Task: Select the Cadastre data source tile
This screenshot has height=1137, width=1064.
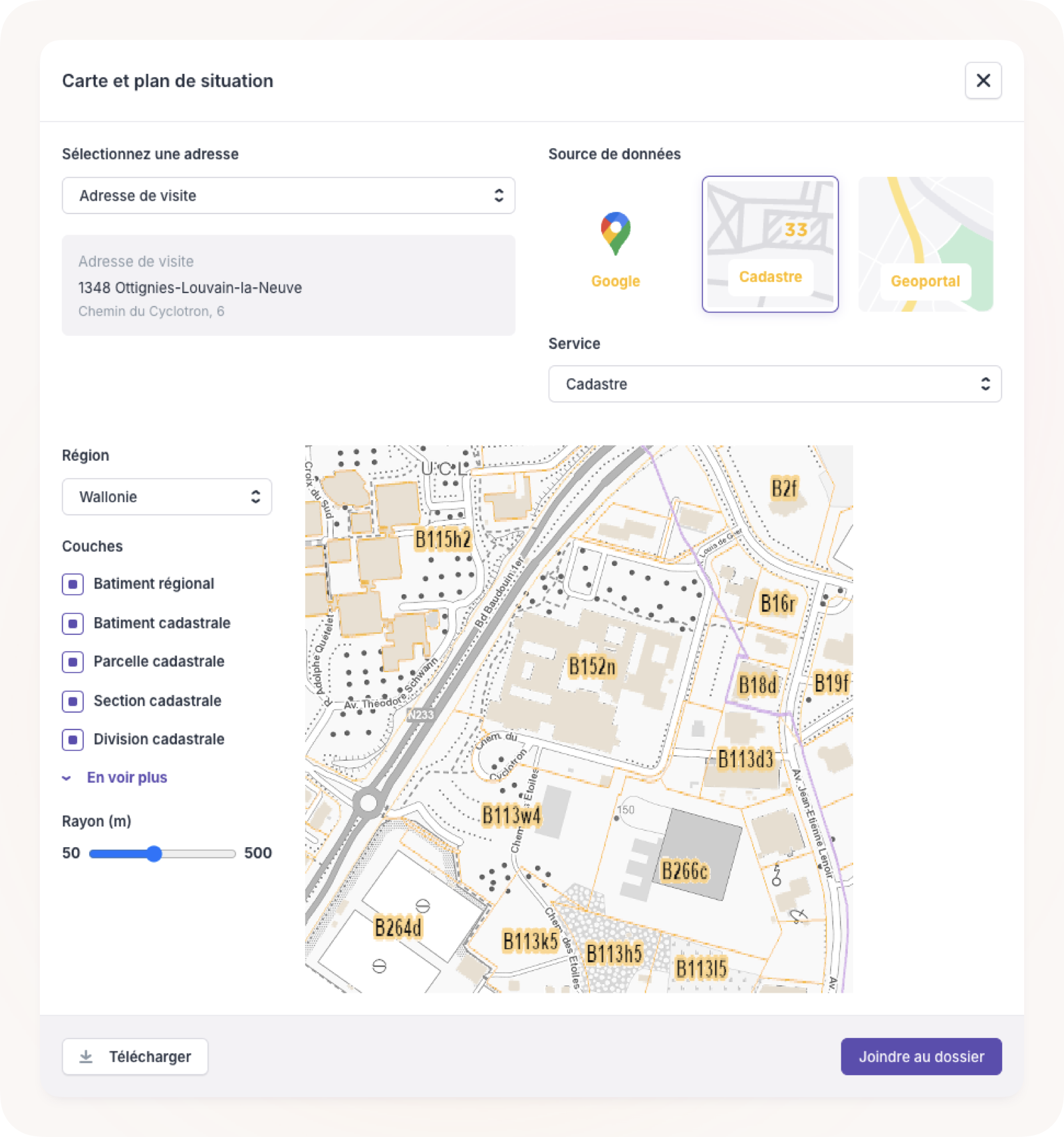Action: [x=770, y=244]
